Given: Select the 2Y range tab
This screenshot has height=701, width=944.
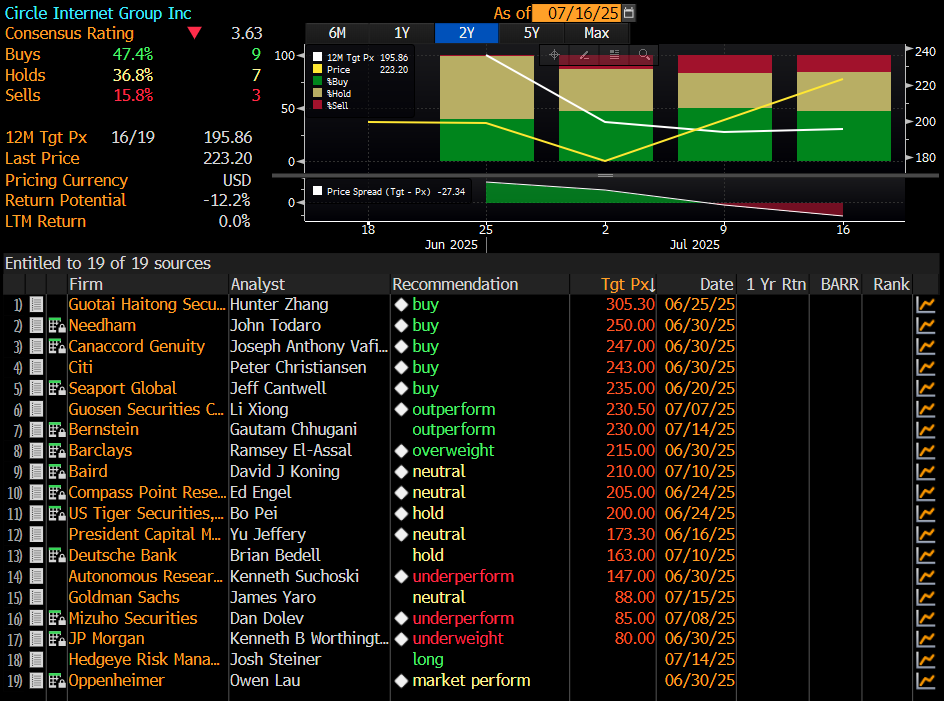Looking at the screenshot, I should tap(467, 33).
